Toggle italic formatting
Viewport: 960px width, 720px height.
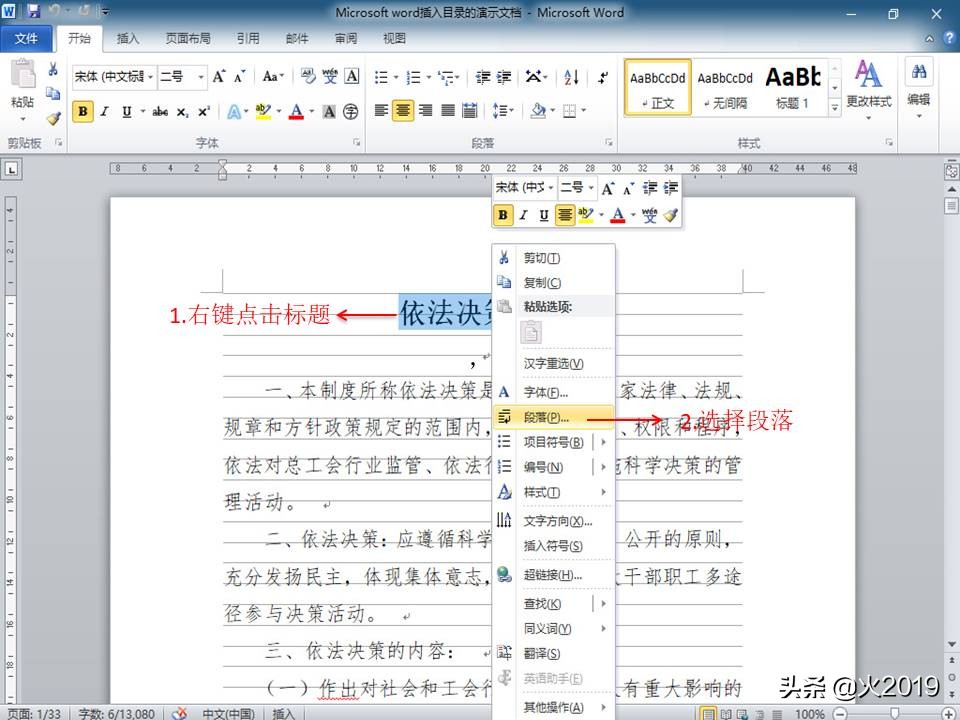[104, 111]
